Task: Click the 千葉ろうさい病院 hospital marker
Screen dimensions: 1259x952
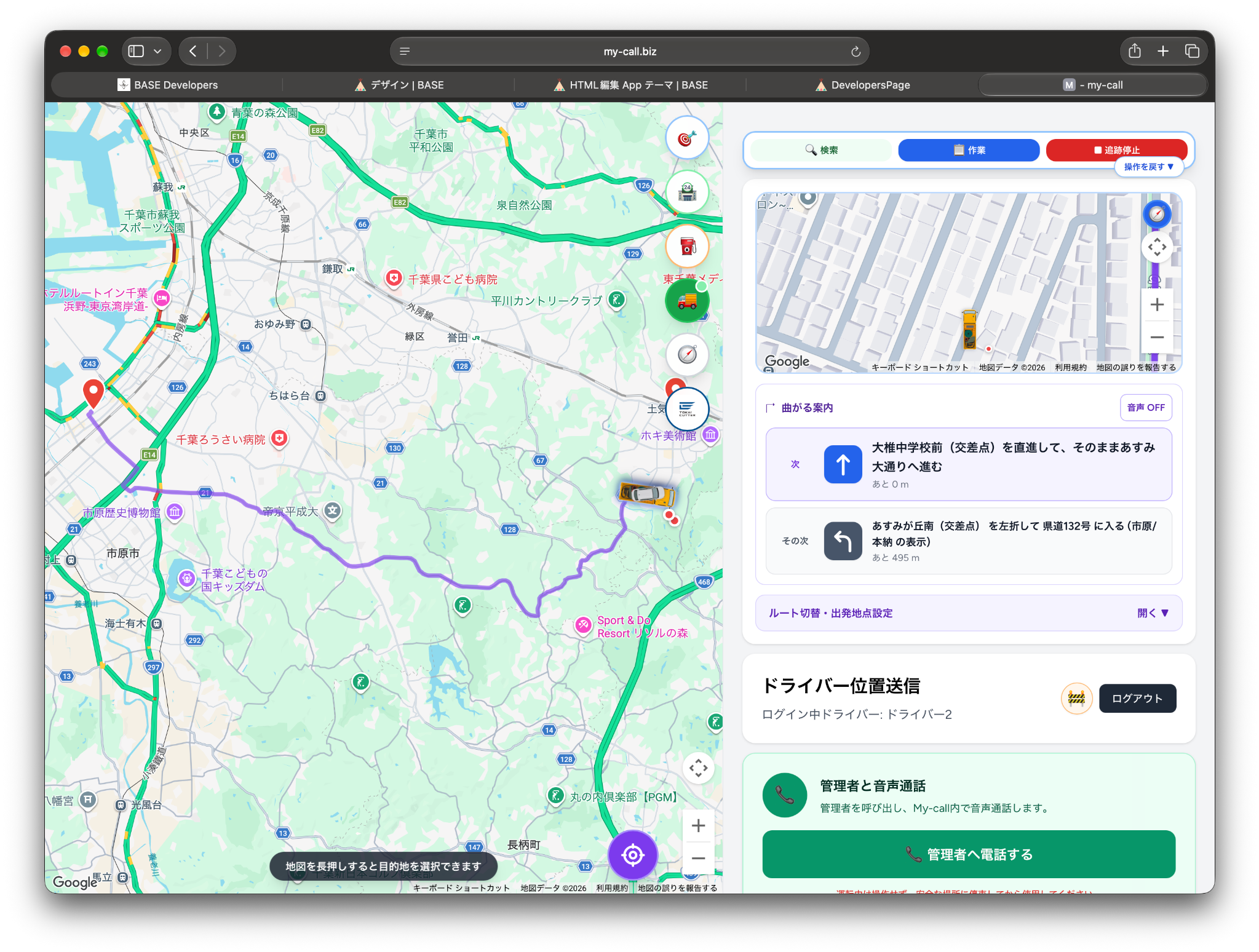Action: [x=279, y=438]
